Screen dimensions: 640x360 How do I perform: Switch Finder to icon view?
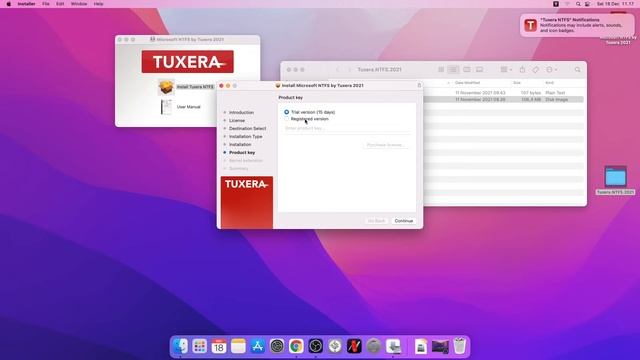pyautogui.click(x=441, y=70)
